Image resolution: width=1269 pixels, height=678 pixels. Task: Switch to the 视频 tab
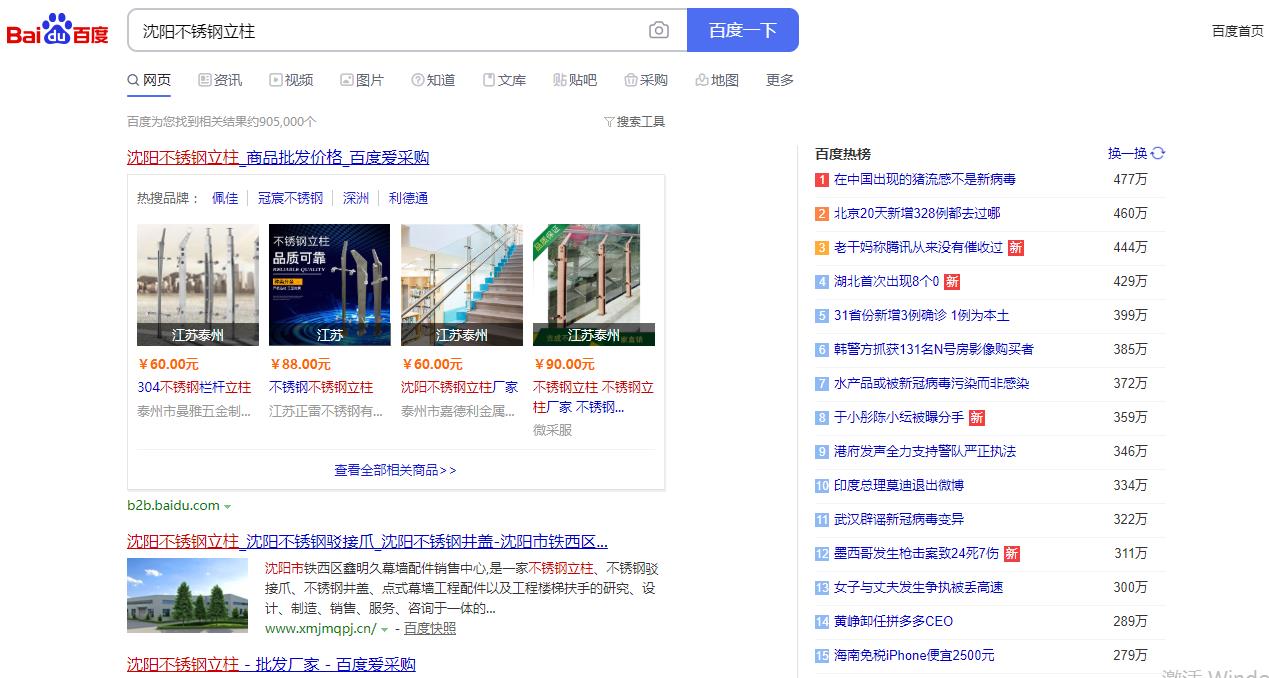[291, 80]
